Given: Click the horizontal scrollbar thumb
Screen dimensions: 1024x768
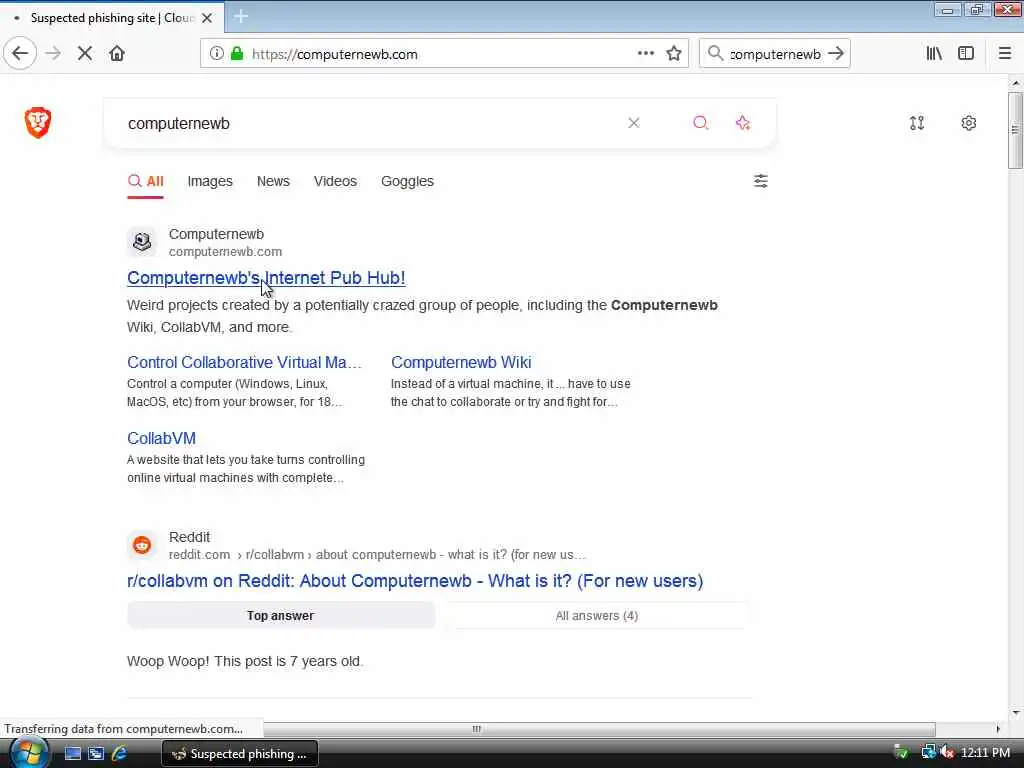Looking at the screenshot, I should 475,729.
